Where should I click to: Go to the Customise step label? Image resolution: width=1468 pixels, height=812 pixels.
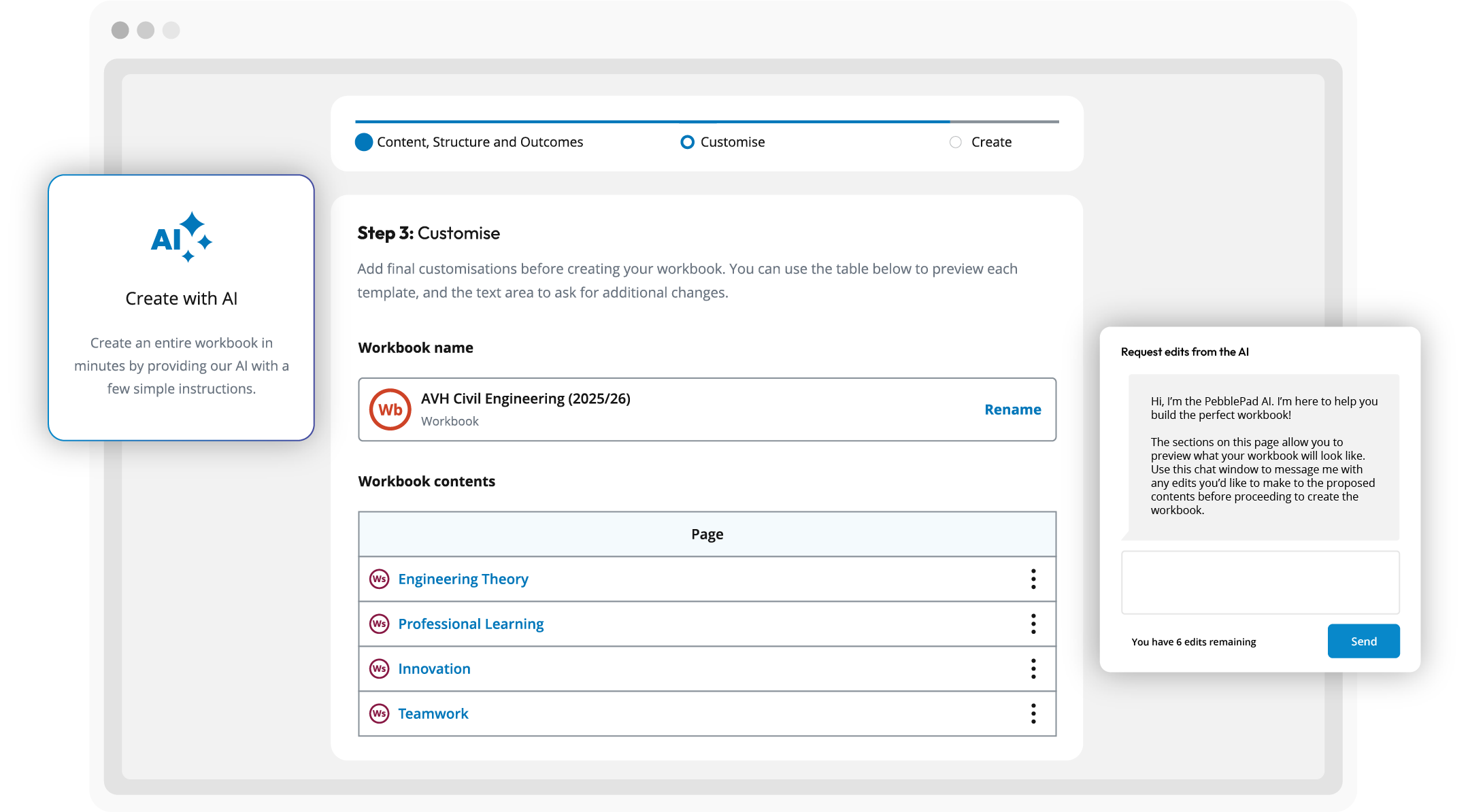click(x=733, y=142)
